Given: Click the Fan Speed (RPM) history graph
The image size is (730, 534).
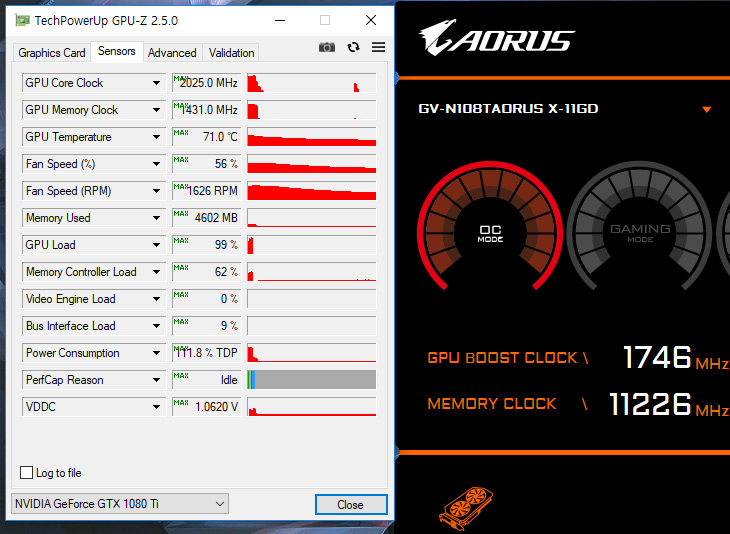Looking at the screenshot, I should pos(311,191).
